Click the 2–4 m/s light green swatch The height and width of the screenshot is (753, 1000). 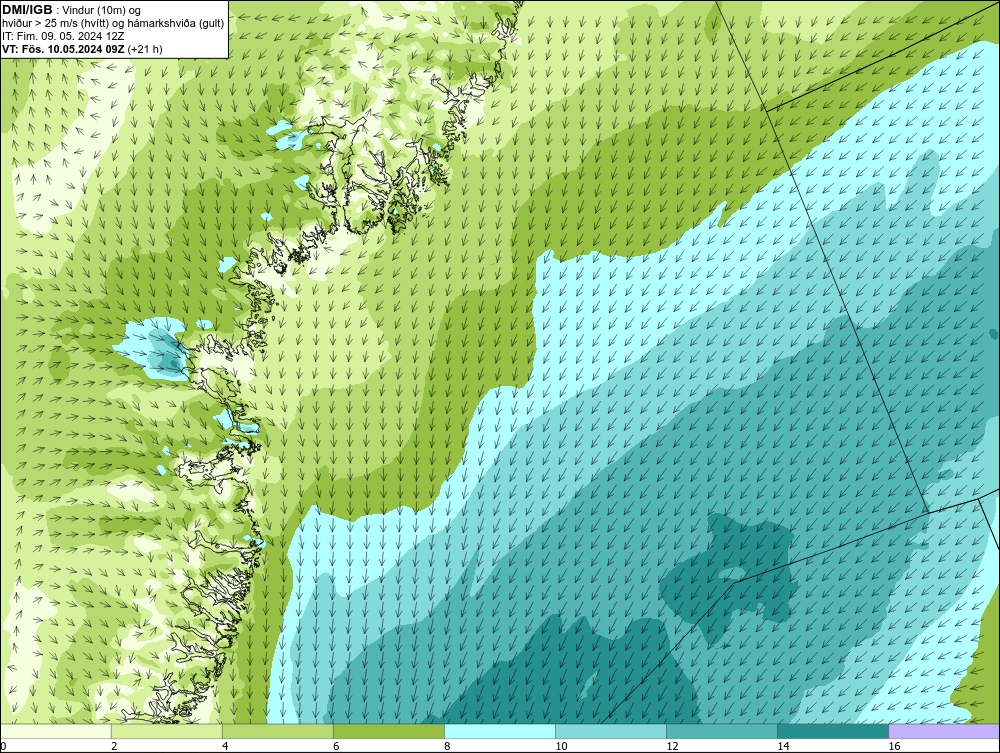pyautogui.click(x=167, y=731)
